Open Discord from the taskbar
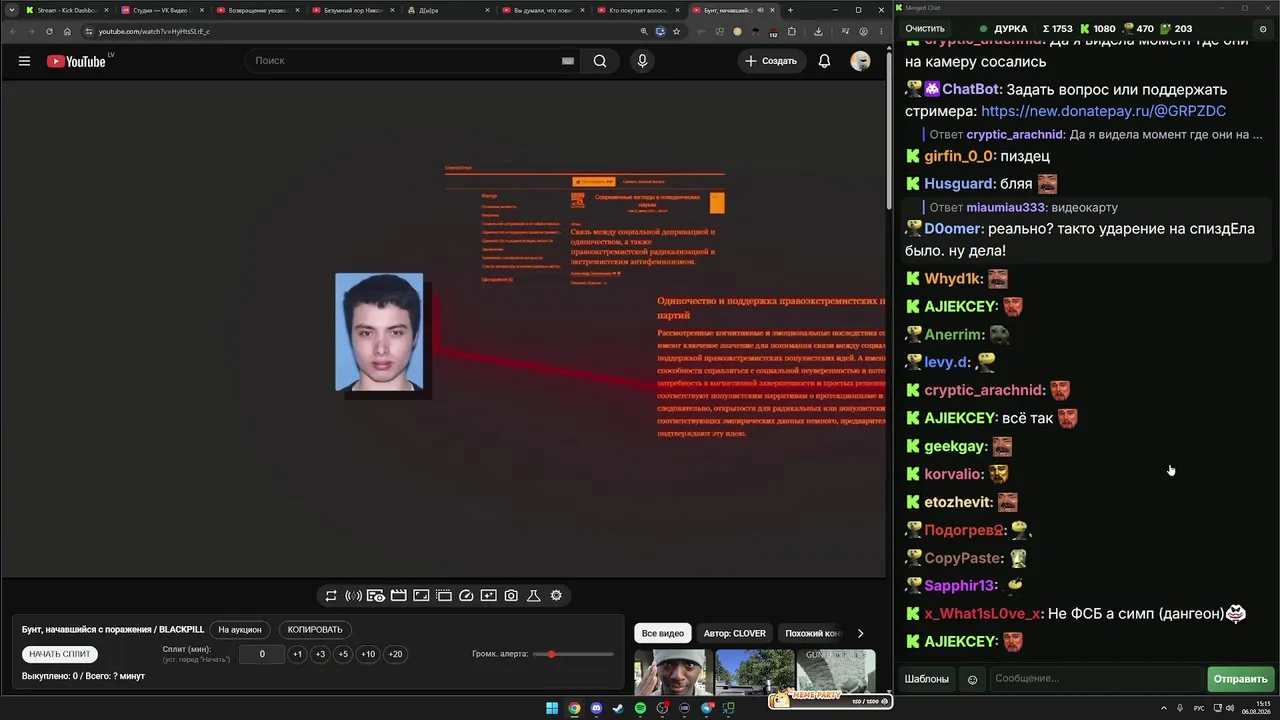Viewport: 1280px width, 720px height. click(x=596, y=709)
